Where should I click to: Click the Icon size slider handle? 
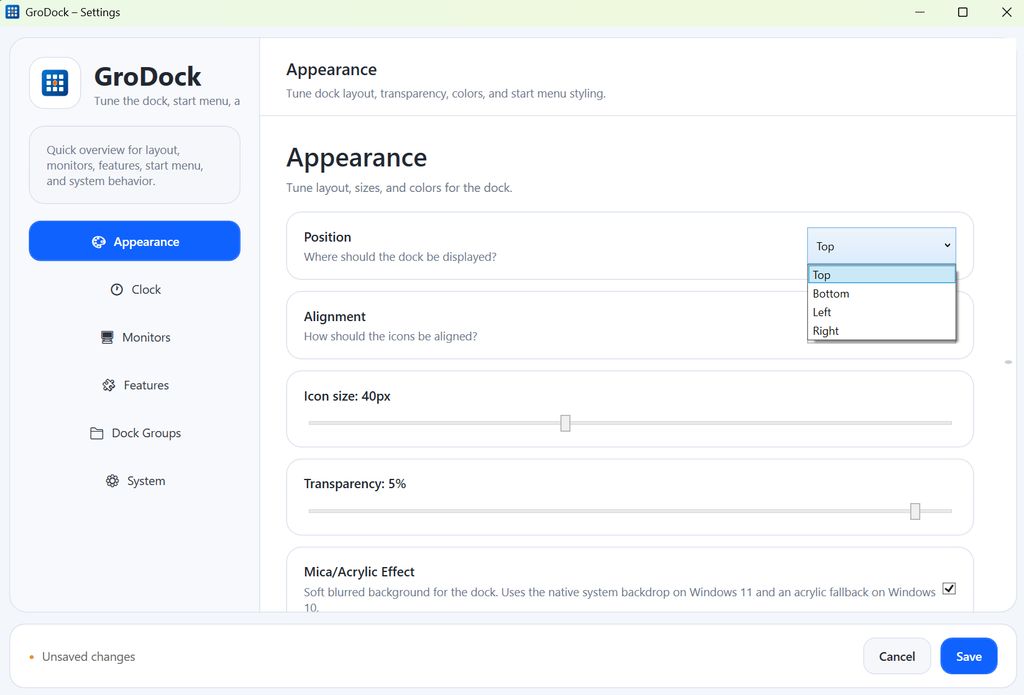tap(566, 423)
